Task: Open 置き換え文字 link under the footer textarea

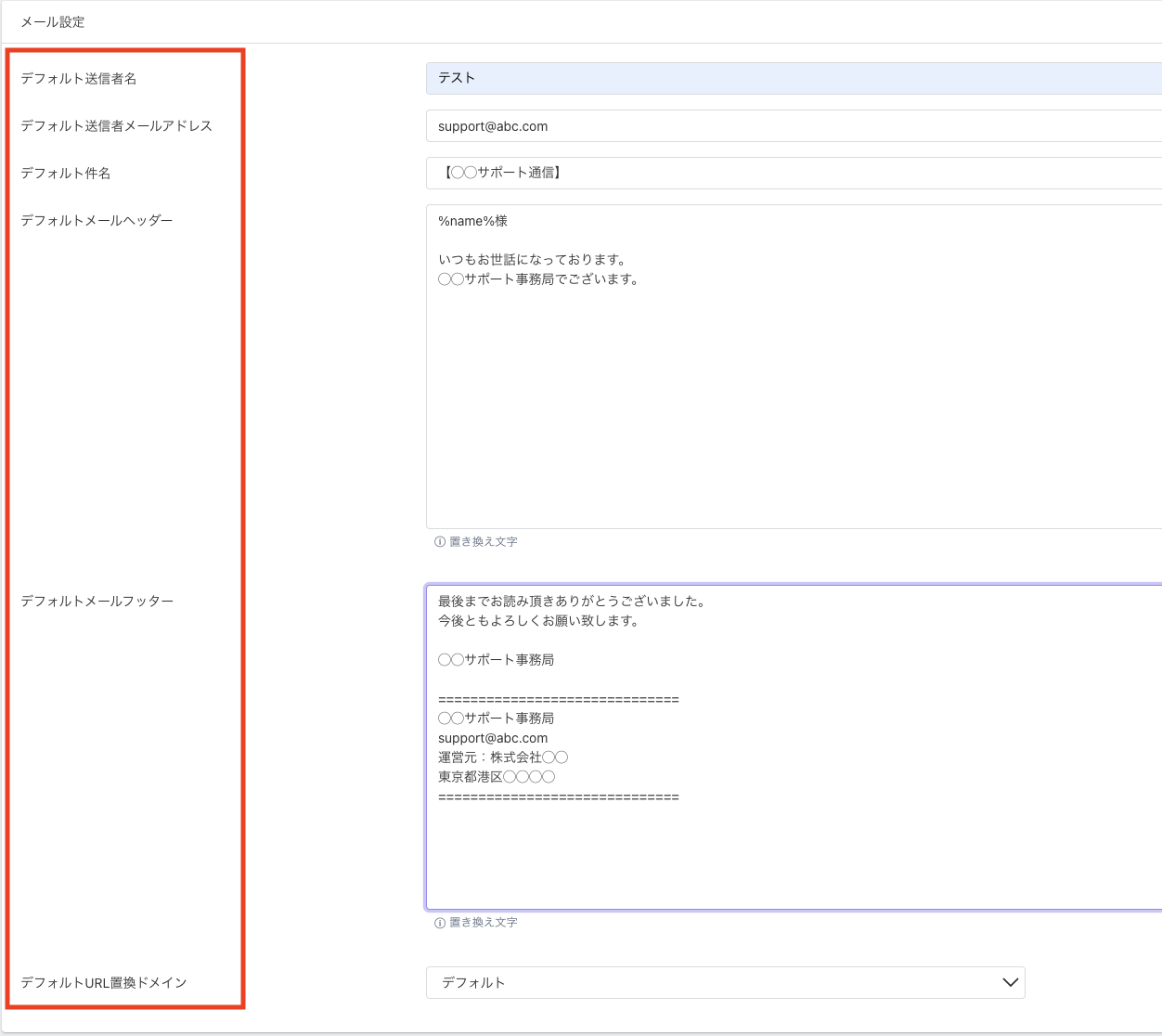Action: [484, 923]
